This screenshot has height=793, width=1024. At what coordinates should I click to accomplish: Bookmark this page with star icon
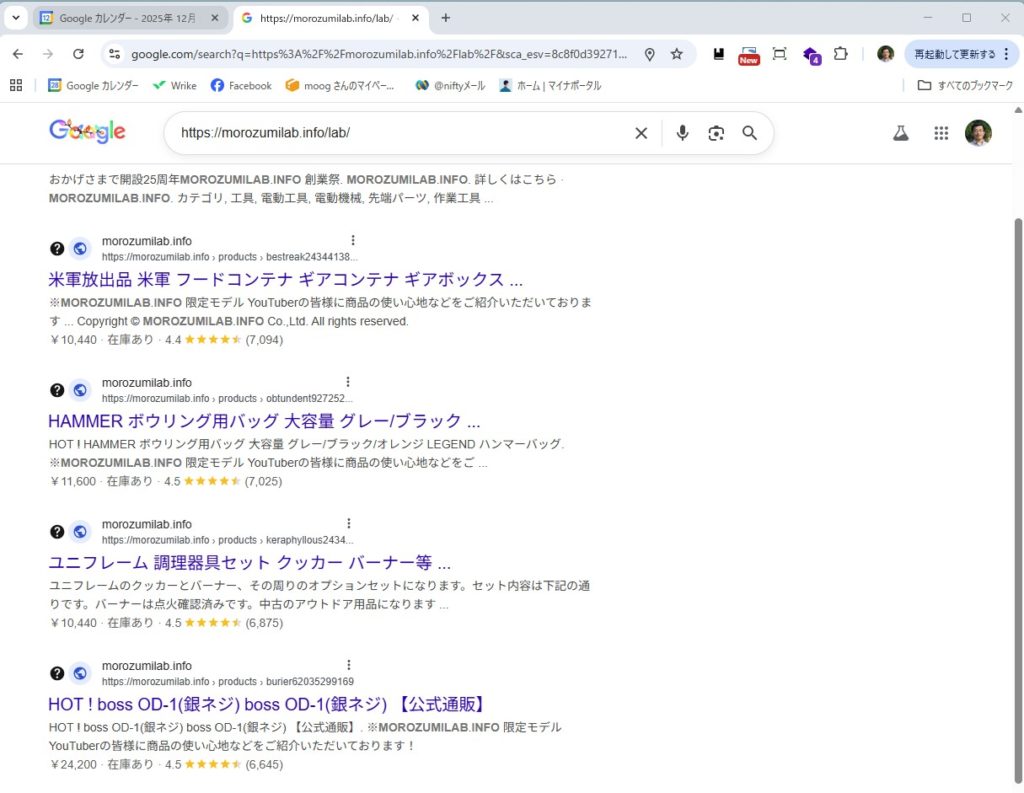677,54
